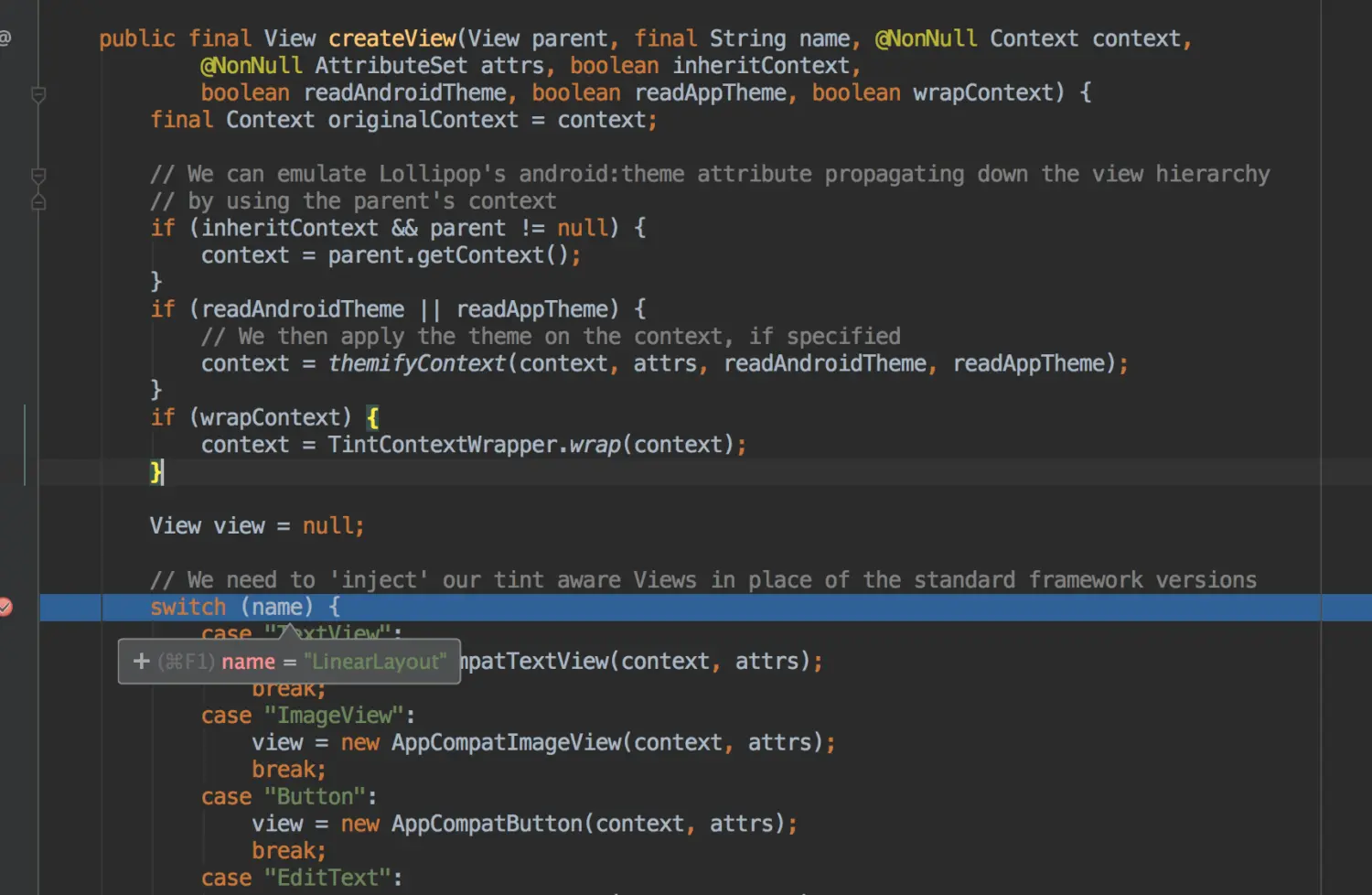Click the "EditText" case string
Viewport: 1372px width, 895px height.
point(327,878)
